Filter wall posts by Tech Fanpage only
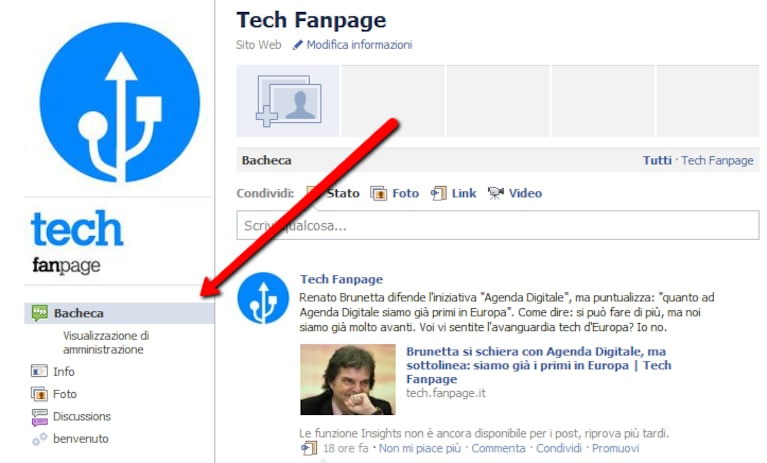The image size is (767, 463). click(x=717, y=160)
